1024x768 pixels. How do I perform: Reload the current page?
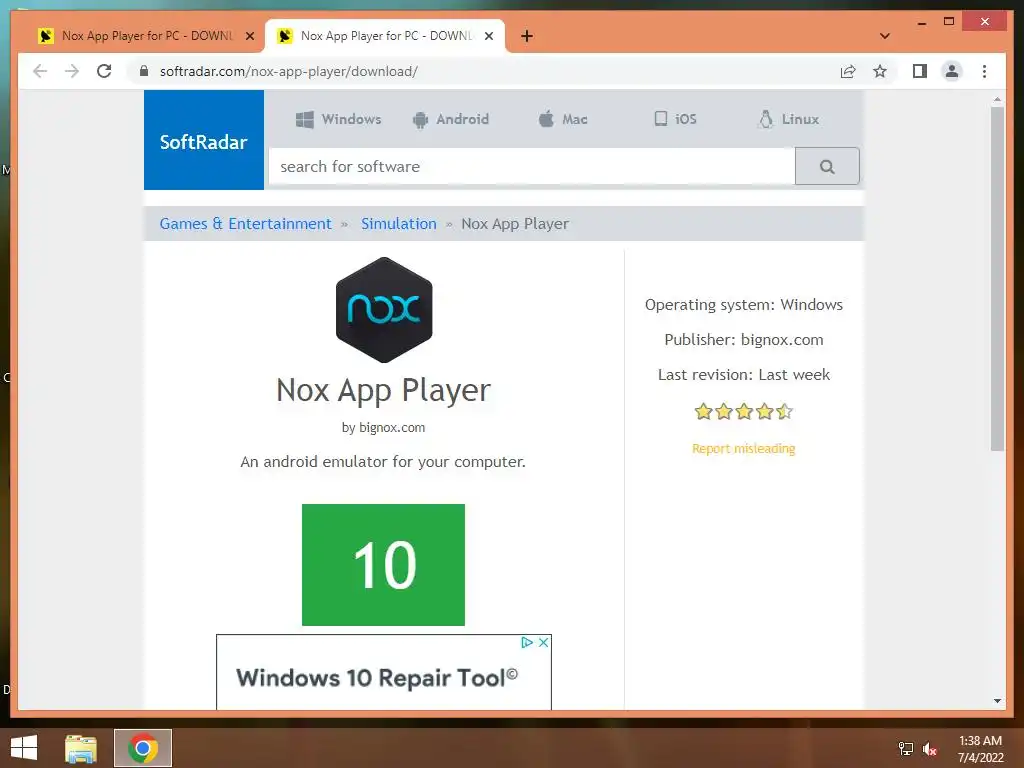(x=104, y=71)
